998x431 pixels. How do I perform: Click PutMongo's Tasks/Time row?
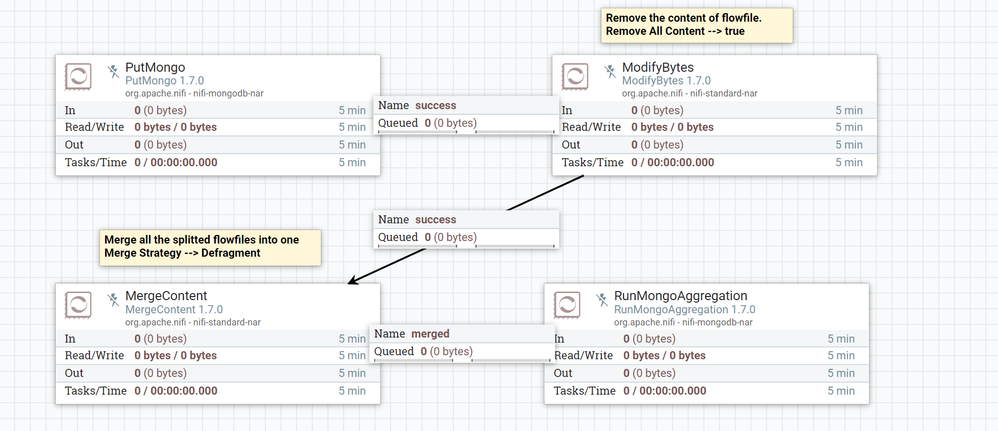click(218, 162)
